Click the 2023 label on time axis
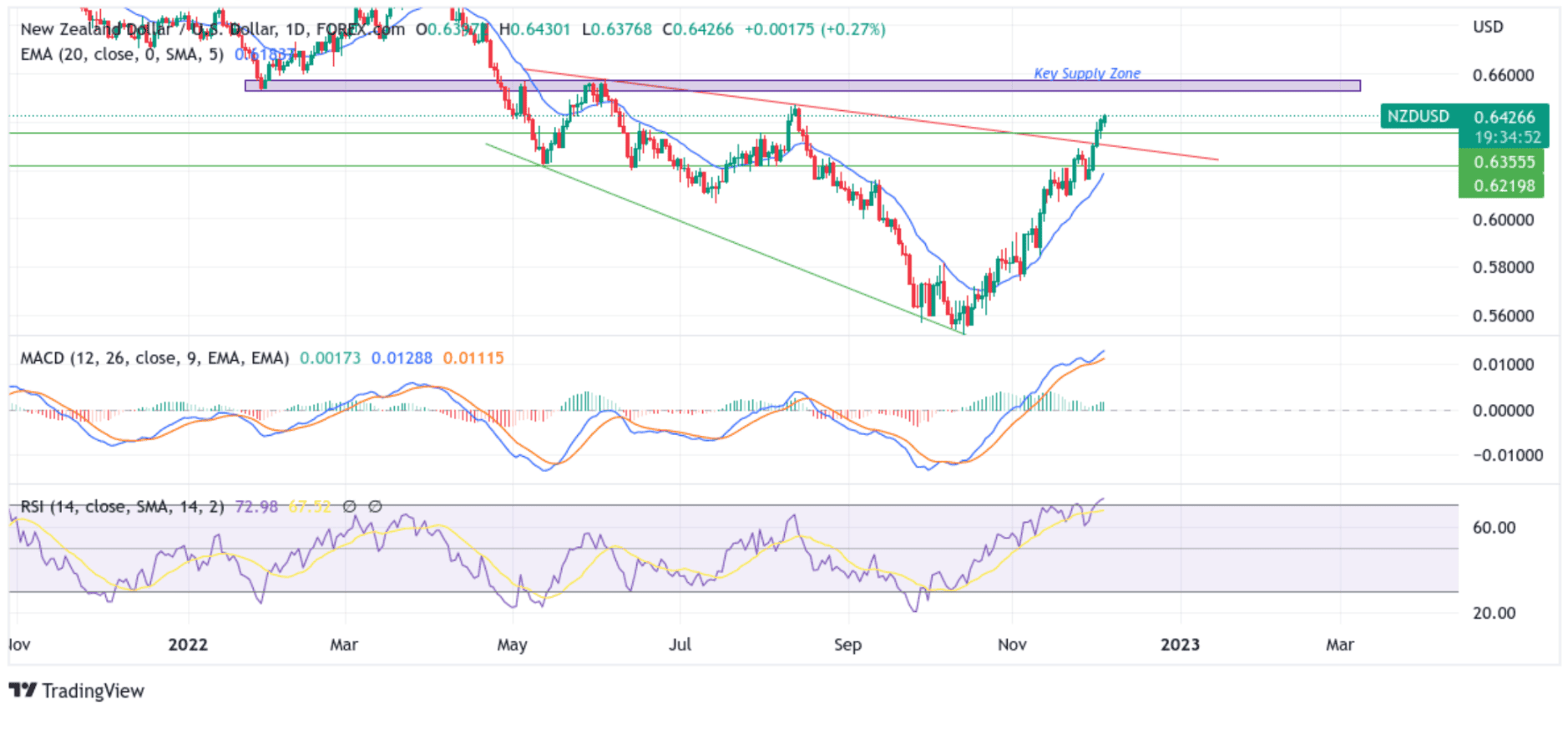 pos(1180,645)
